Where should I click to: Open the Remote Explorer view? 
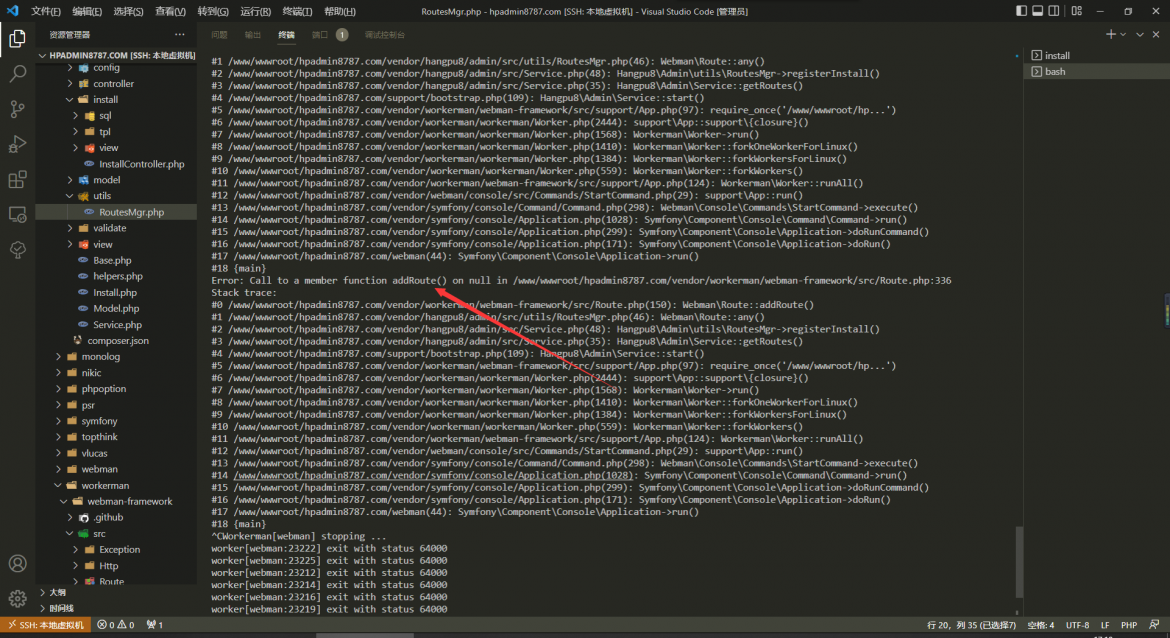point(17,214)
